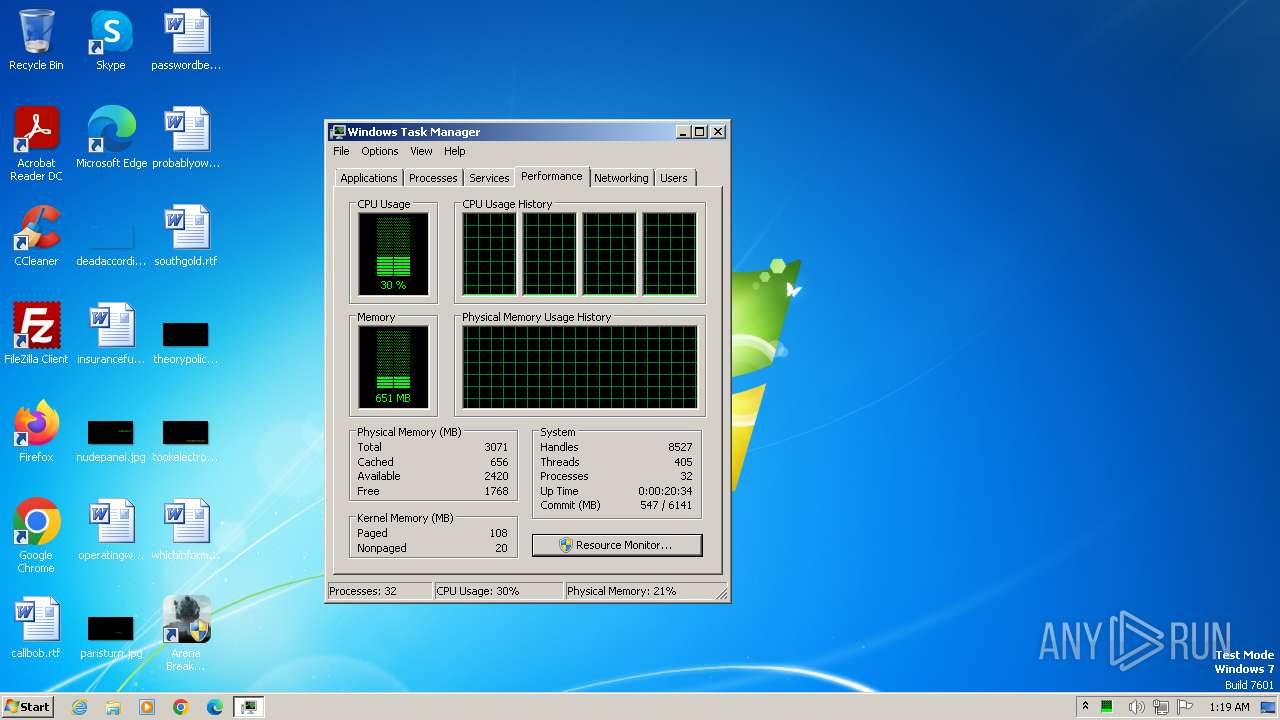Open the CCleaner desktop shortcut
Viewport: 1280px width, 720px height.
click(36, 236)
